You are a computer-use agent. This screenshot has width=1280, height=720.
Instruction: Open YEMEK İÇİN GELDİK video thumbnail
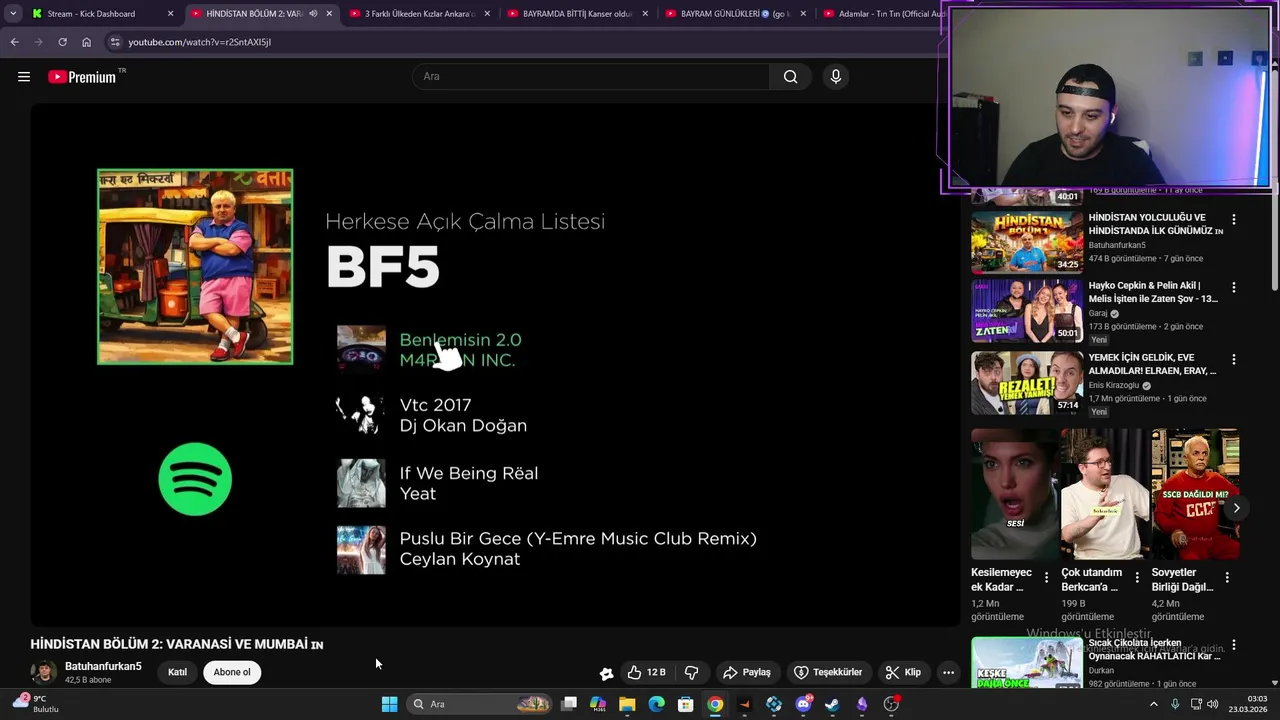point(1027,382)
